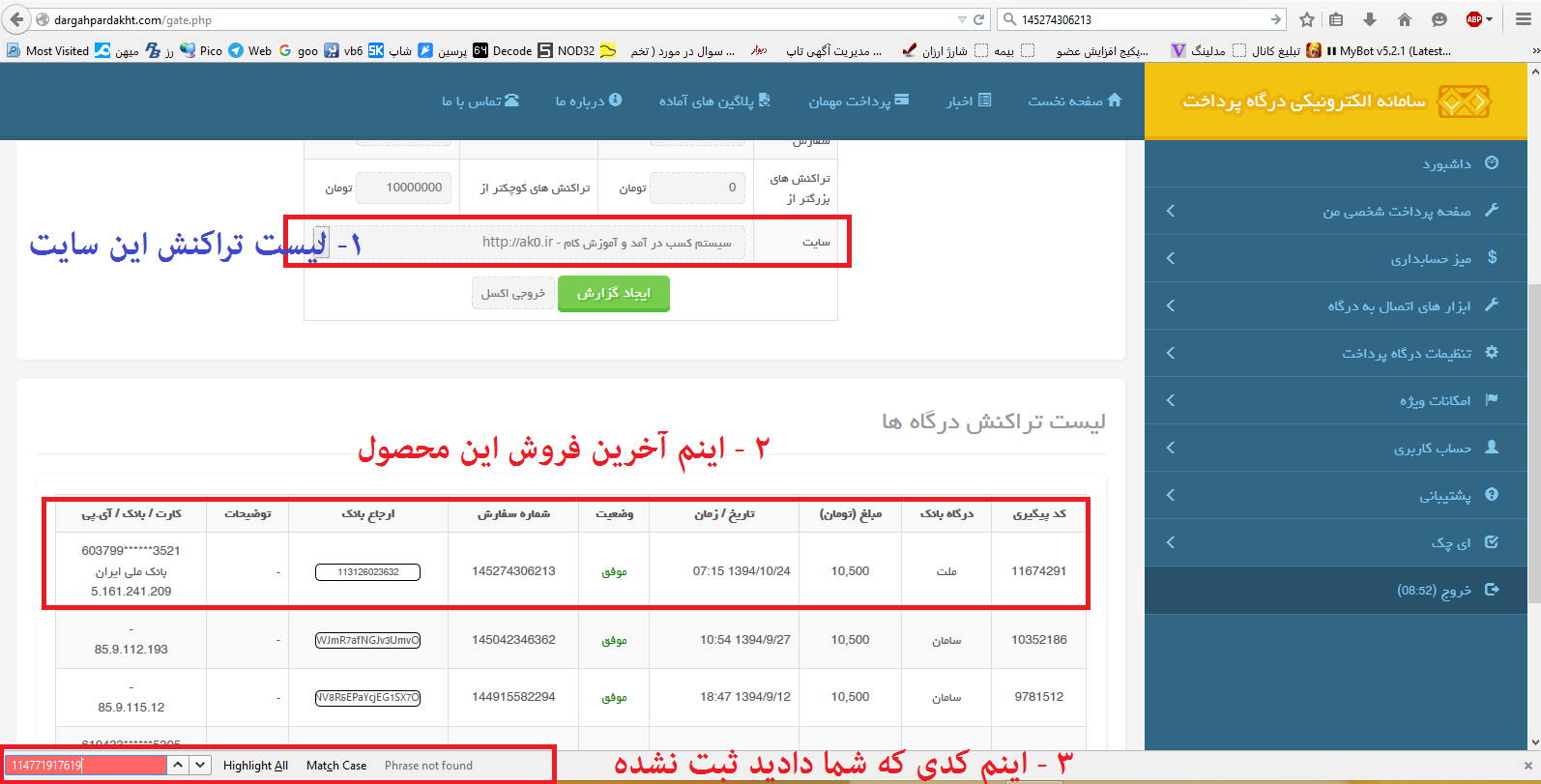Click bank reference code 113126023632
The image size is (1541, 784).
point(368,571)
